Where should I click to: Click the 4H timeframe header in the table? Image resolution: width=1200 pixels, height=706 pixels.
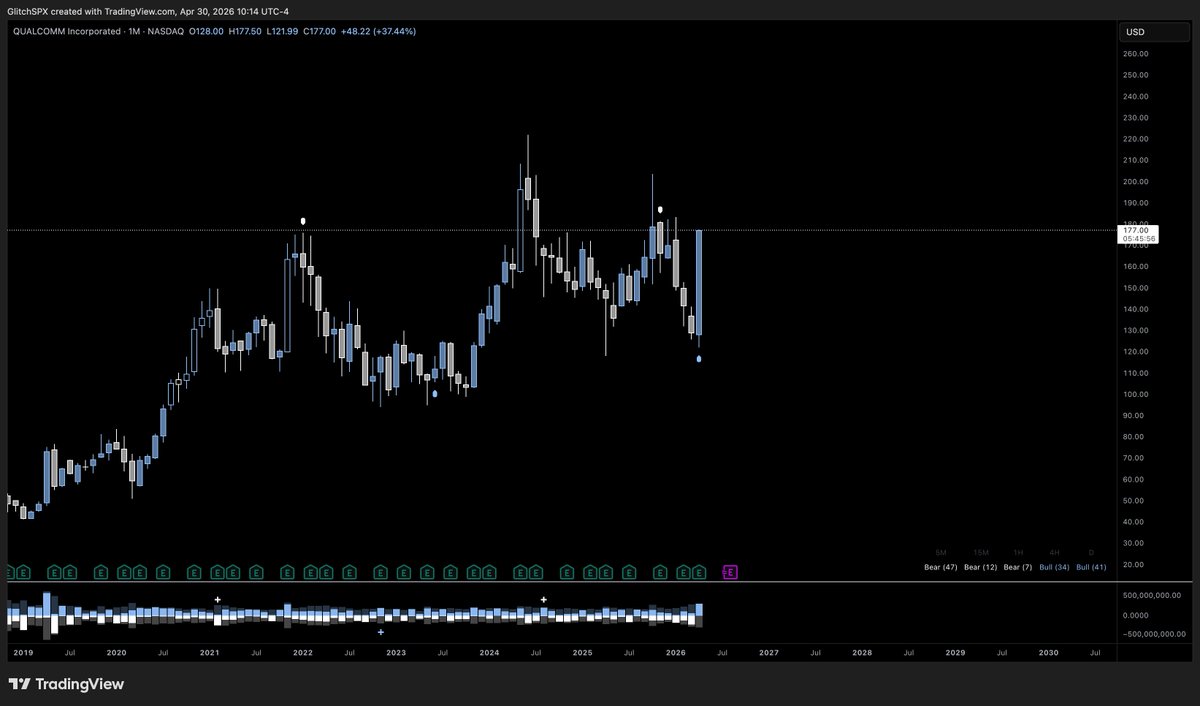click(1054, 552)
